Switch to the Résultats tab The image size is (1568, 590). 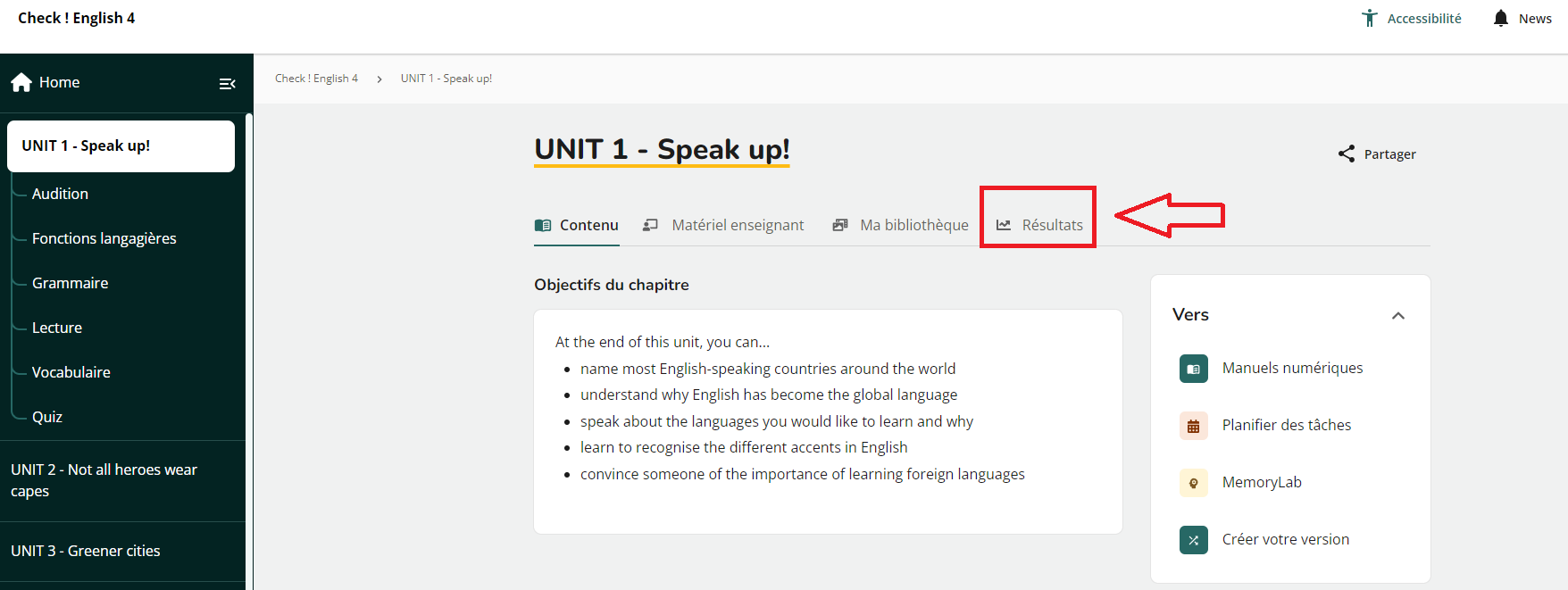(1039, 225)
